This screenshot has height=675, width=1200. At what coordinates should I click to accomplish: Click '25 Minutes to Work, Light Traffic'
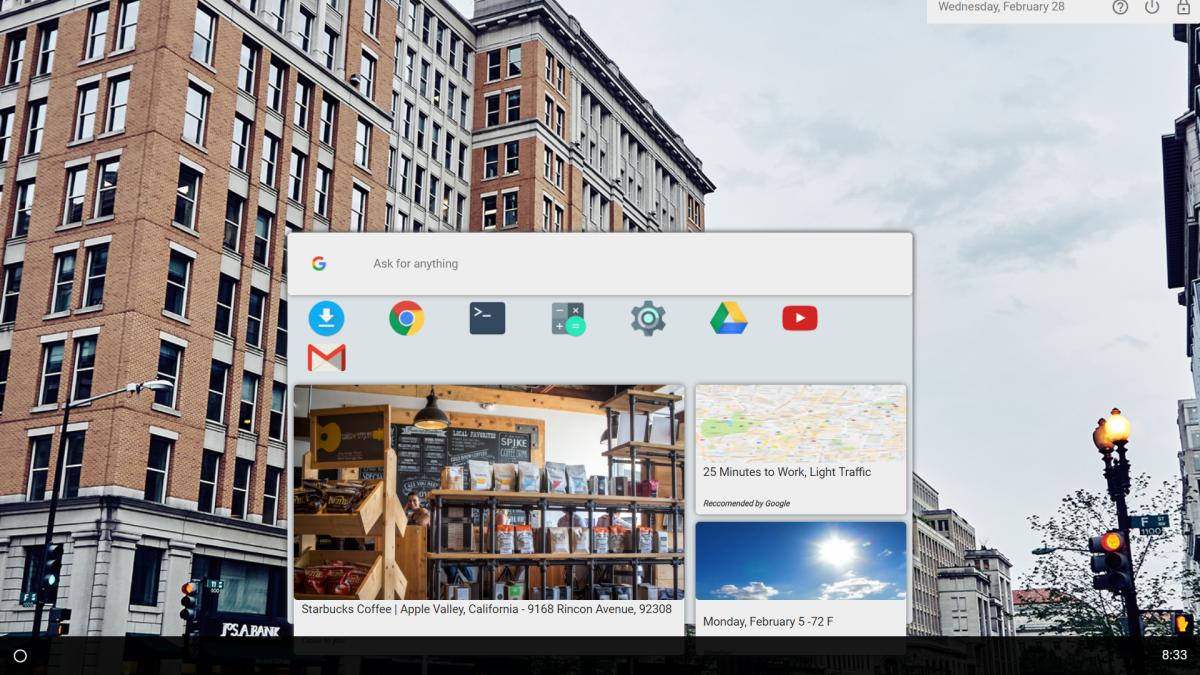(x=787, y=472)
